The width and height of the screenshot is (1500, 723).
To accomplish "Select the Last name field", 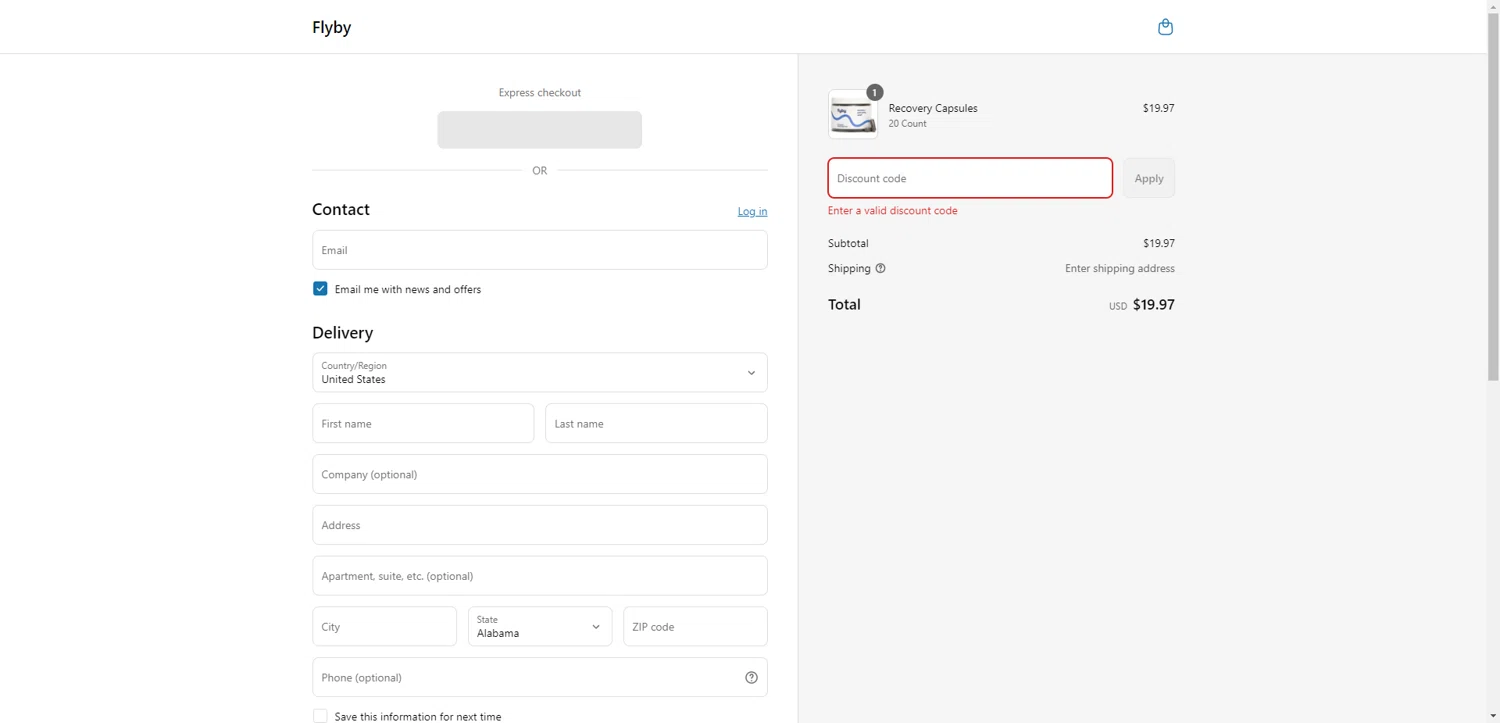I will [x=656, y=424].
